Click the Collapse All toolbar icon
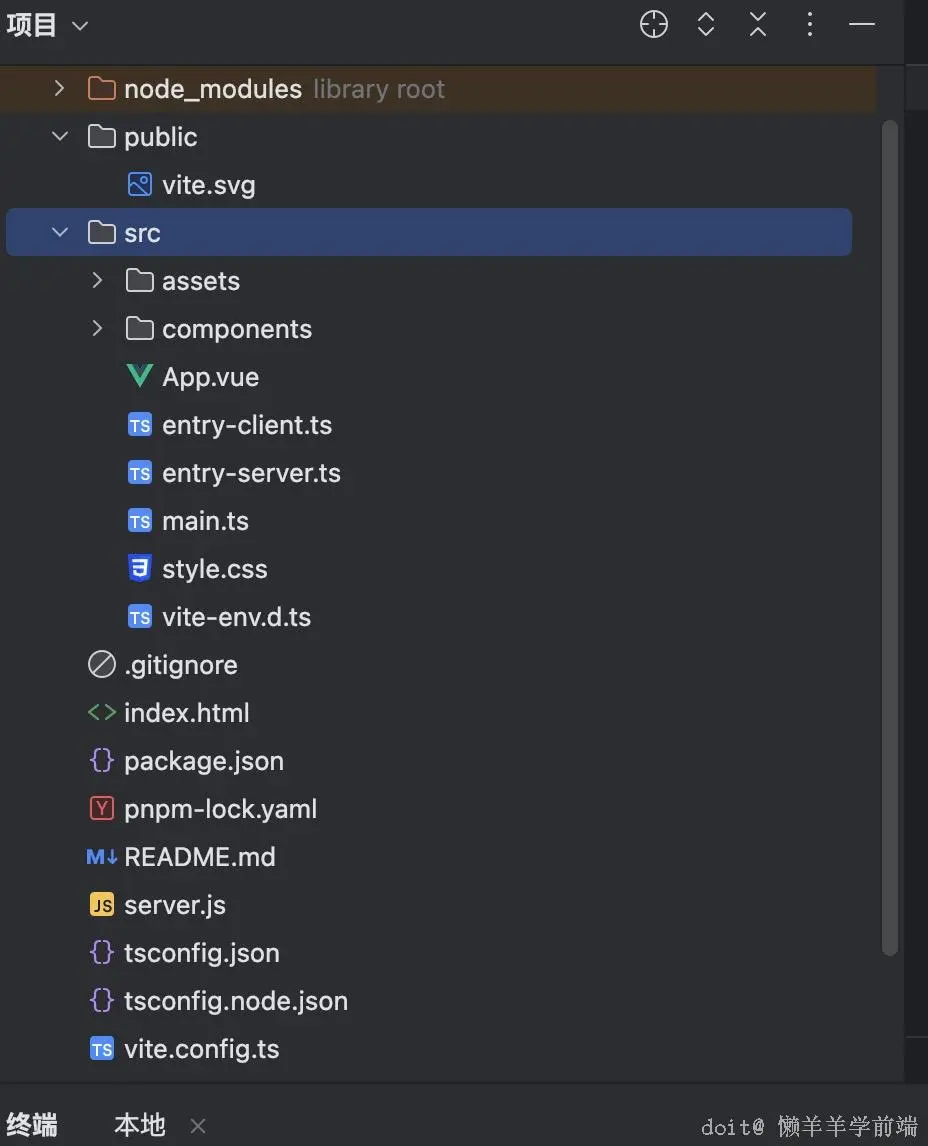The width and height of the screenshot is (928, 1146). click(x=758, y=25)
